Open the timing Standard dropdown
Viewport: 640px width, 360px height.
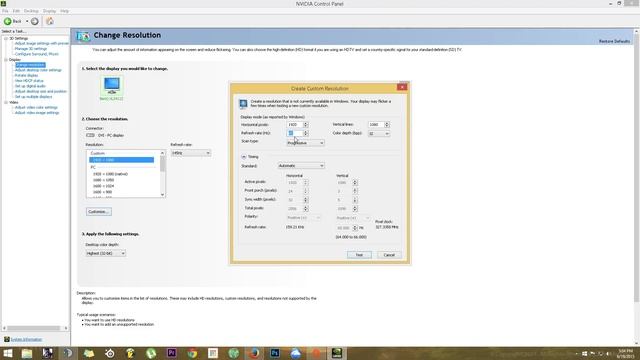[x=301, y=166]
